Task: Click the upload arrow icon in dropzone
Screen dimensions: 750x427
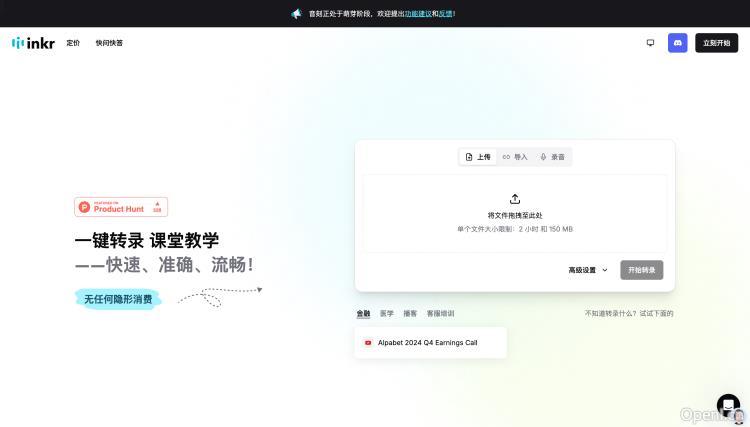Action: [x=515, y=199]
